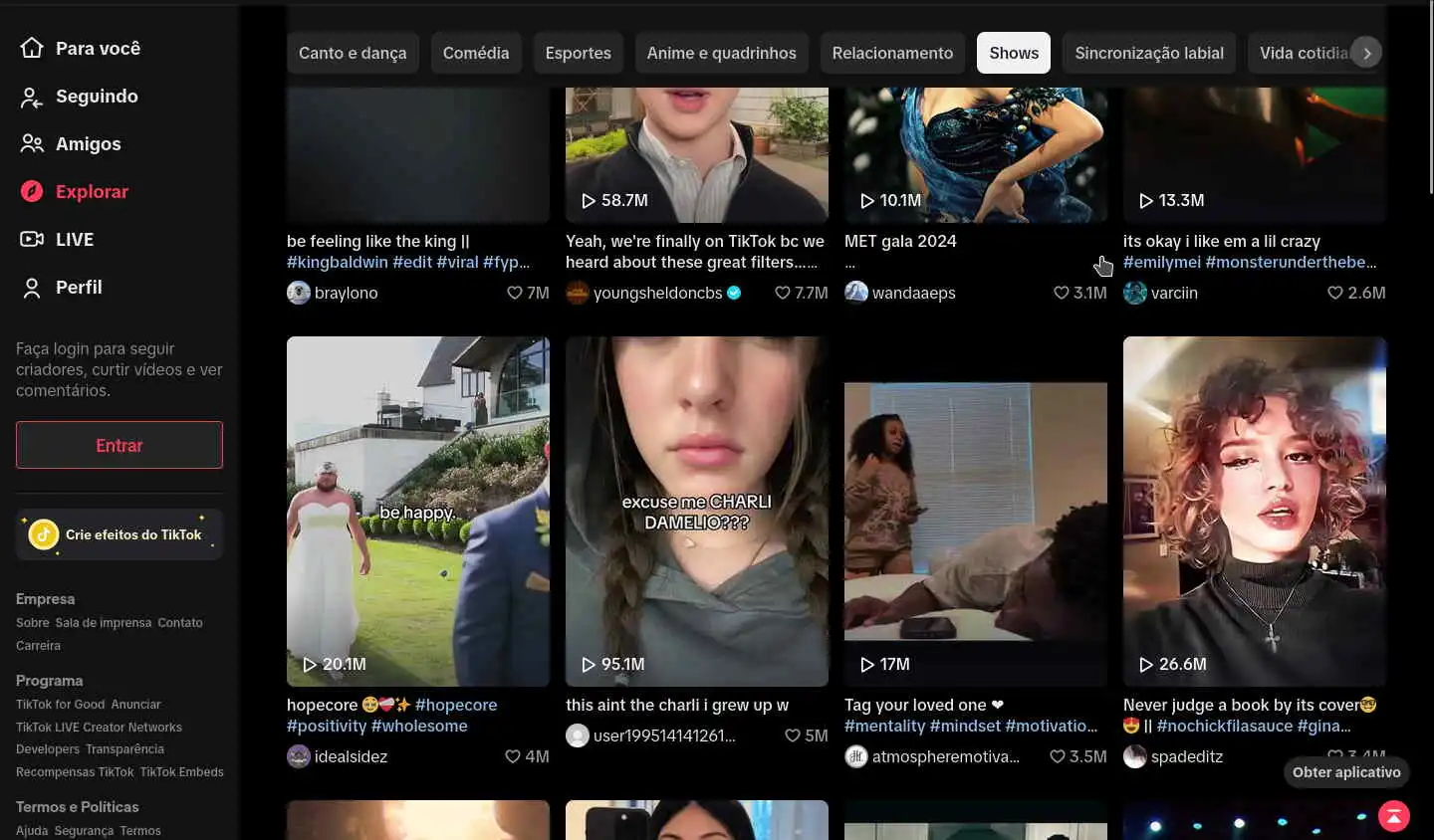
Task: Open the excuse me CHARLI DAMELIO video
Action: (x=697, y=512)
